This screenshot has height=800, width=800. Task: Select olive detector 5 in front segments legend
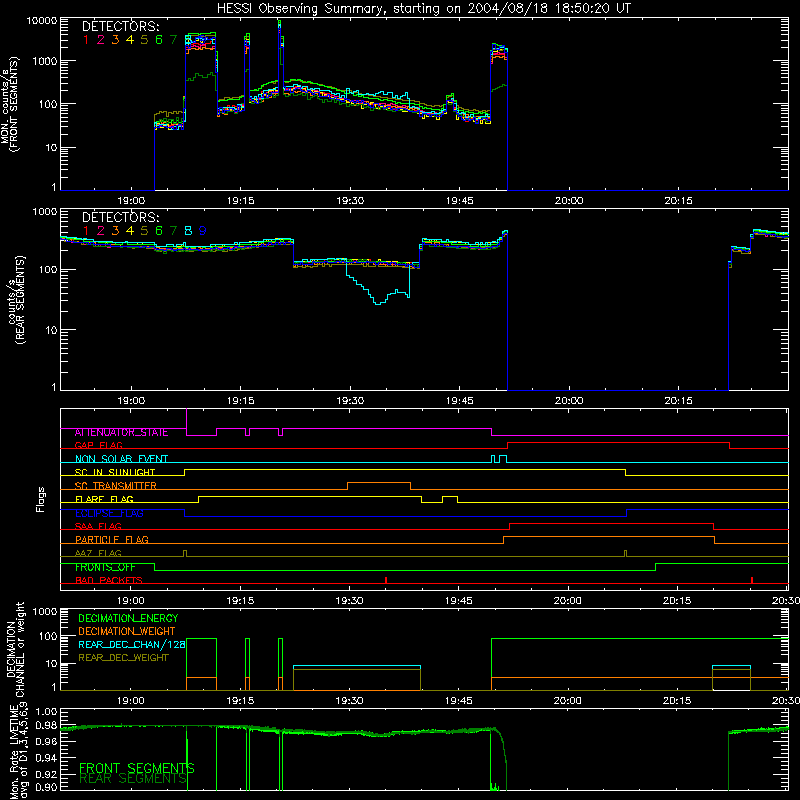(144, 40)
